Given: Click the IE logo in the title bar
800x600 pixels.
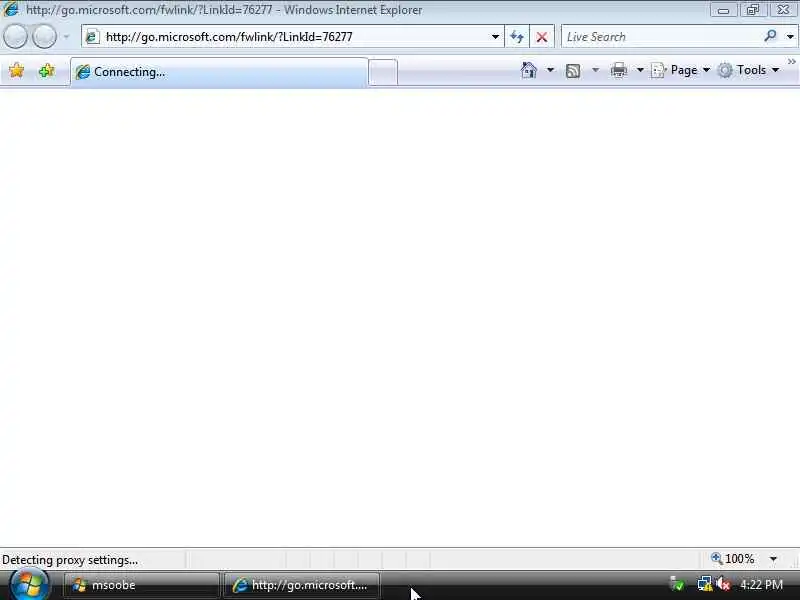Looking at the screenshot, I should (11, 9).
